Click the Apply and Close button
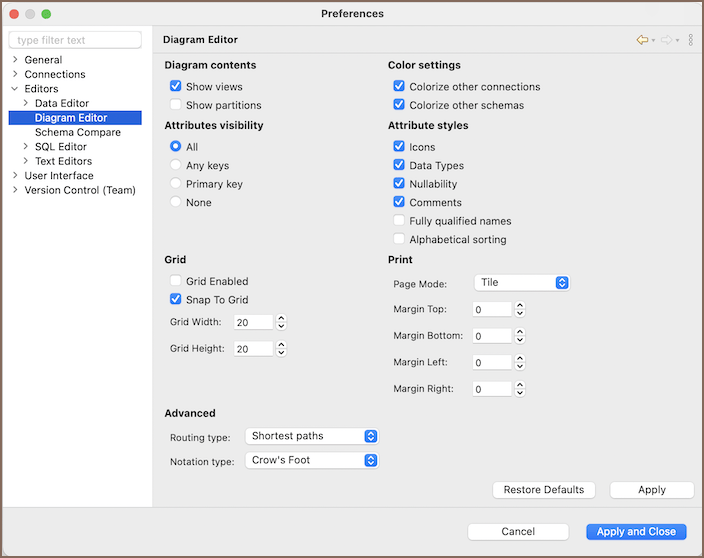The width and height of the screenshot is (704, 558). click(x=636, y=532)
